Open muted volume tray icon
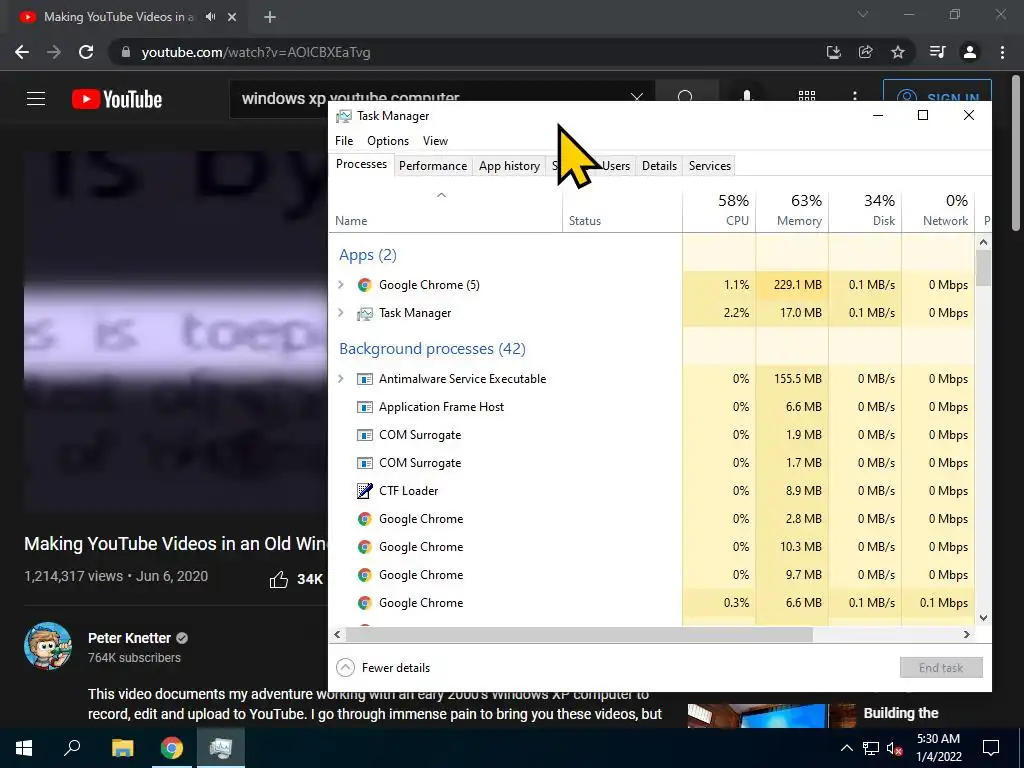The width and height of the screenshot is (1024, 768). pos(895,748)
